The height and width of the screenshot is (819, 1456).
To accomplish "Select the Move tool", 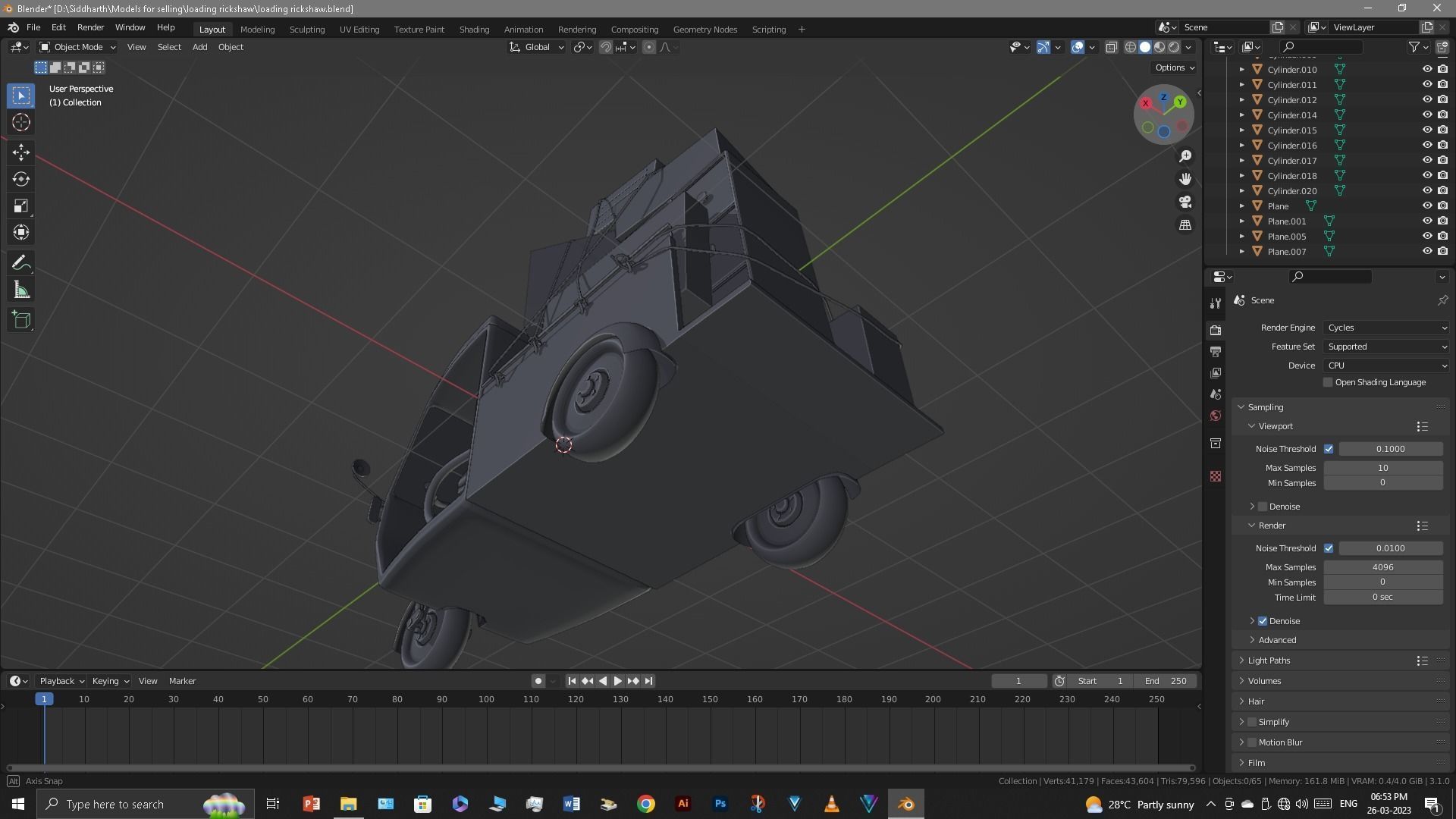I will click(21, 152).
